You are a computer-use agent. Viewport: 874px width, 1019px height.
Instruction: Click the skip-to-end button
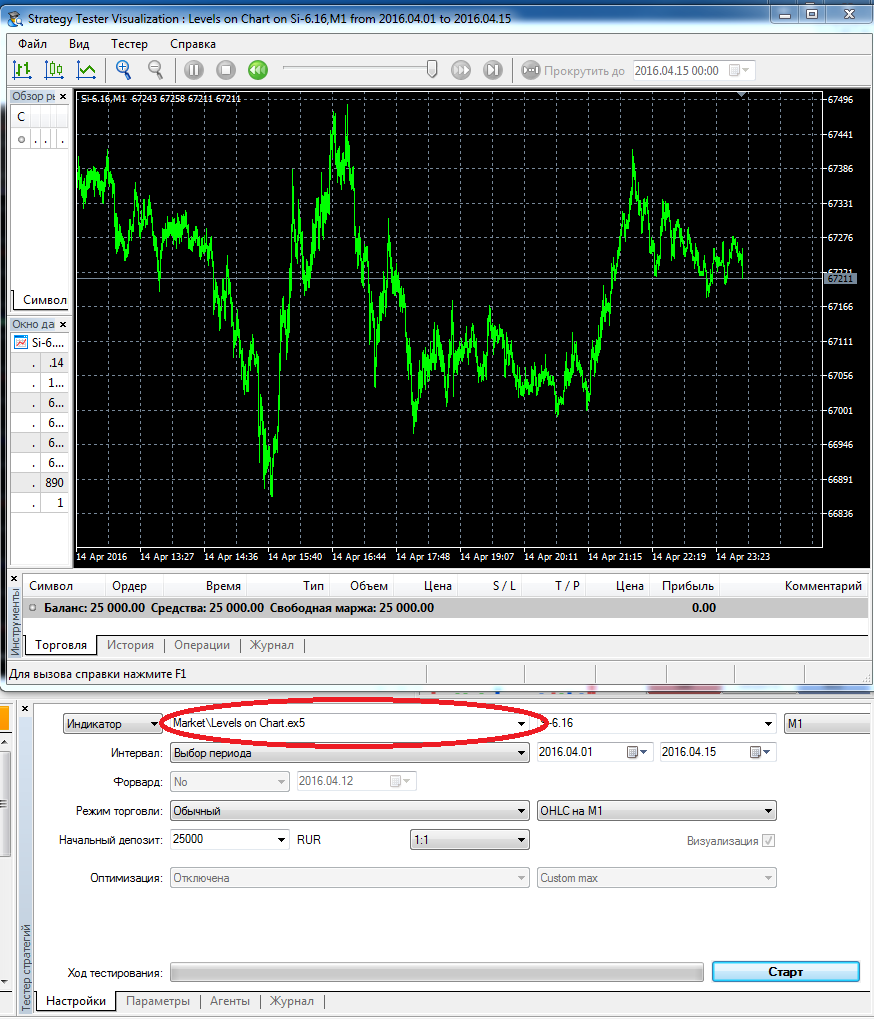[493, 70]
